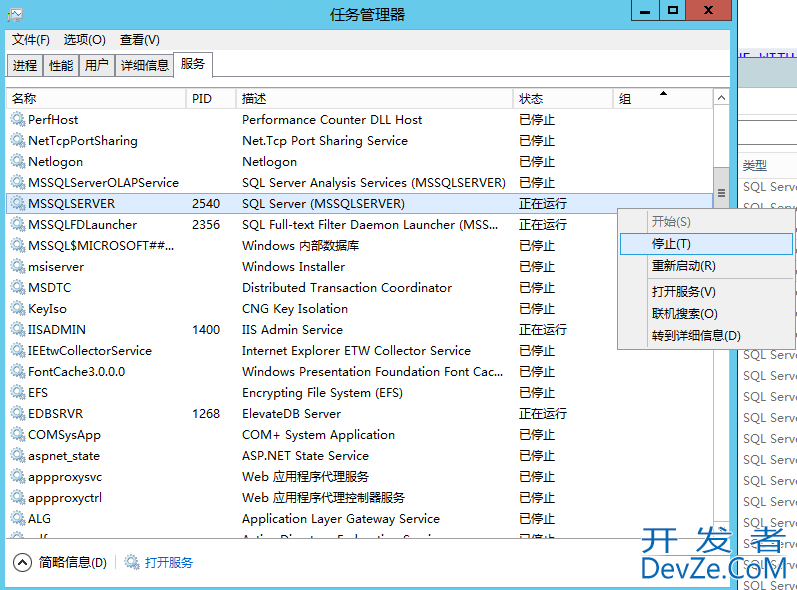Click the gear icon beside aspnet_state
Image resolution: width=797 pixels, height=590 pixels.
pos(18,455)
